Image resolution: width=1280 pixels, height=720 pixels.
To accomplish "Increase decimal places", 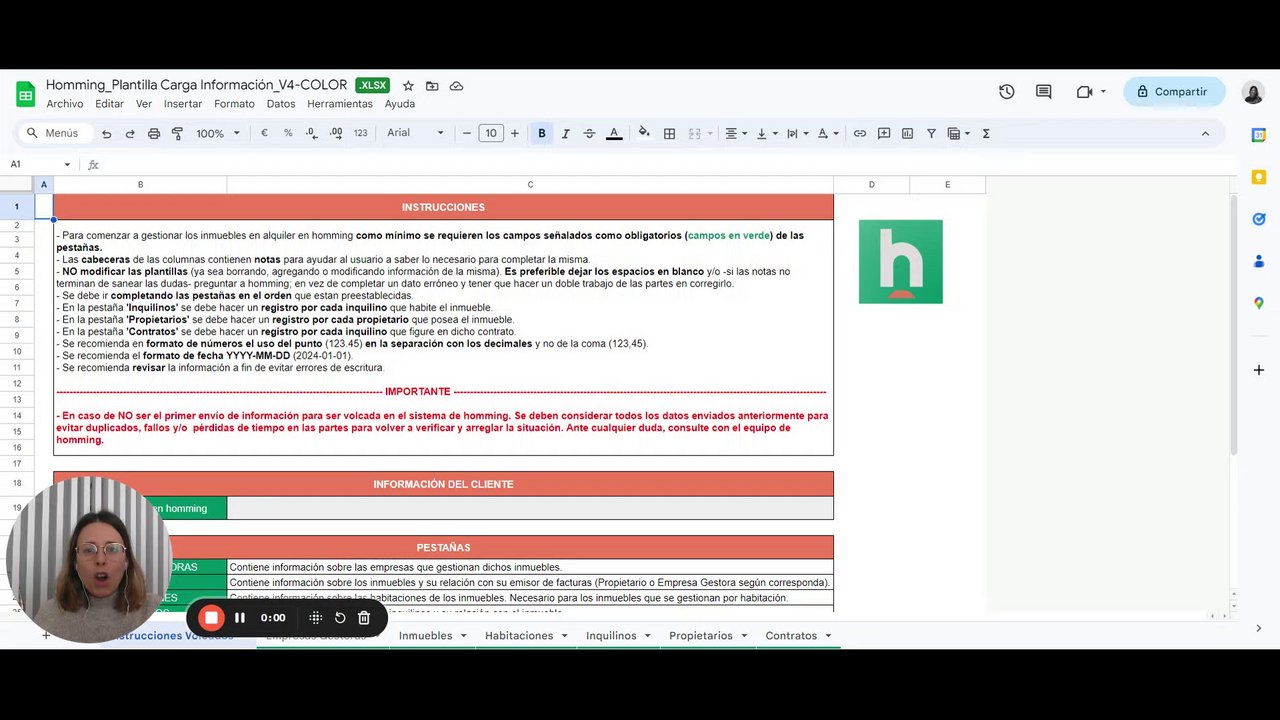I will [x=336, y=133].
